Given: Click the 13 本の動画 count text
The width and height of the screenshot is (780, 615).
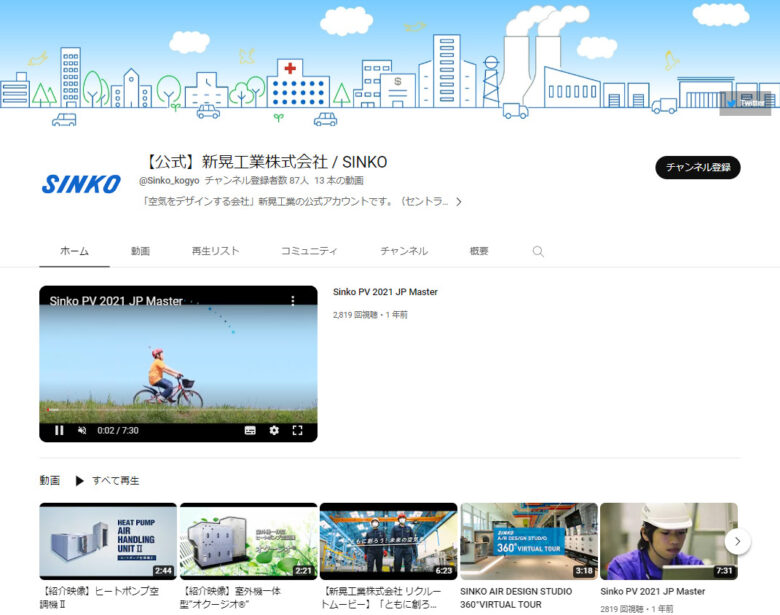Looking at the screenshot, I should pos(339,181).
